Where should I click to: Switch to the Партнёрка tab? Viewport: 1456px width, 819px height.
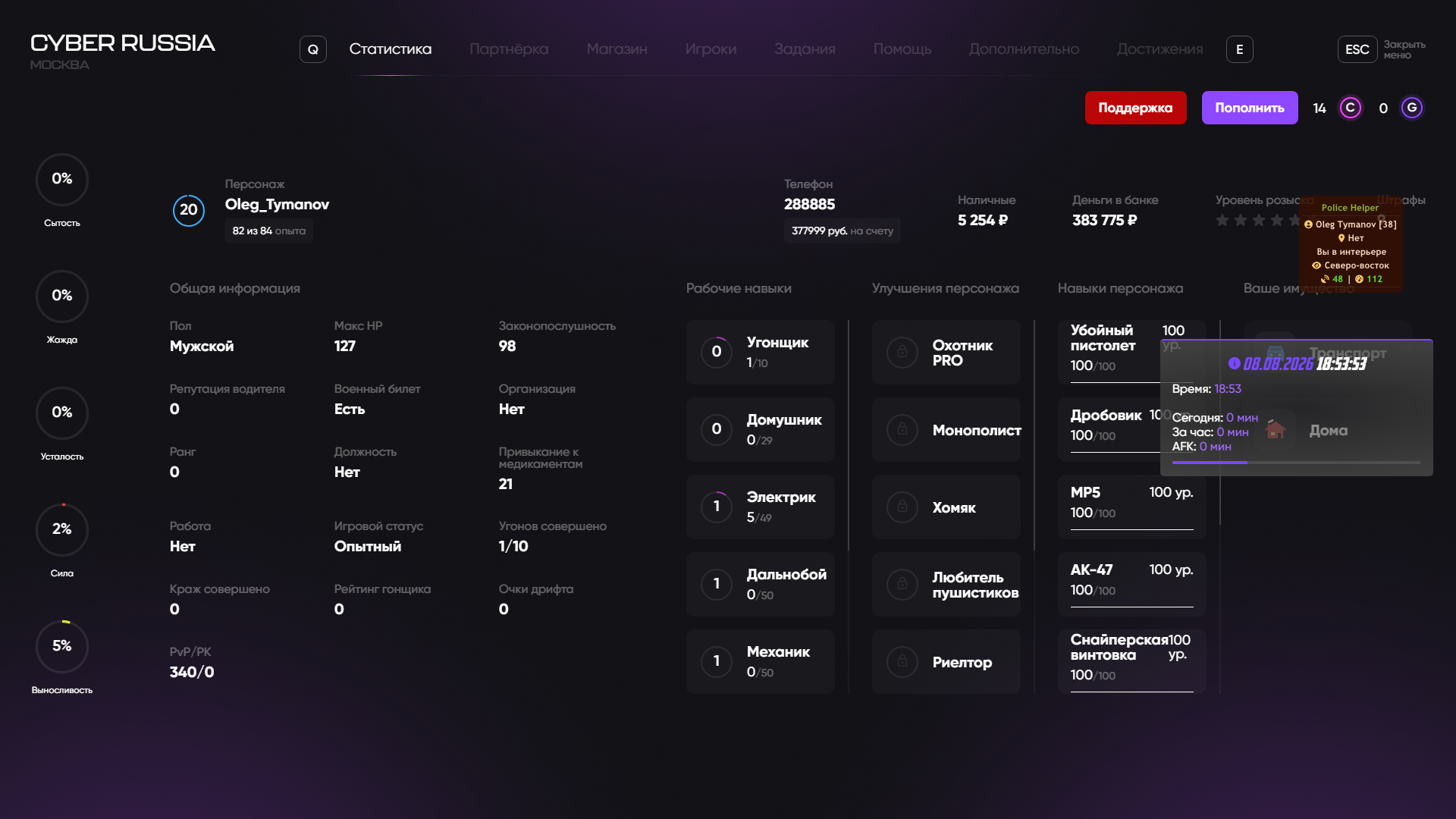tap(509, 49)
